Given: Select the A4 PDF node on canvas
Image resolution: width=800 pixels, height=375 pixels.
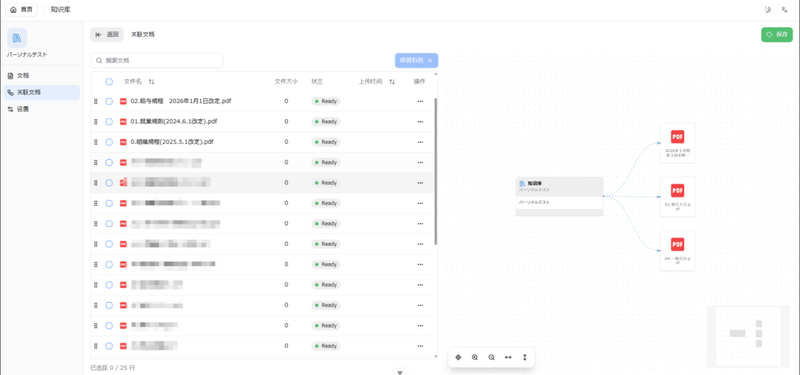Looking at the screenshot, I should (678, 251).
